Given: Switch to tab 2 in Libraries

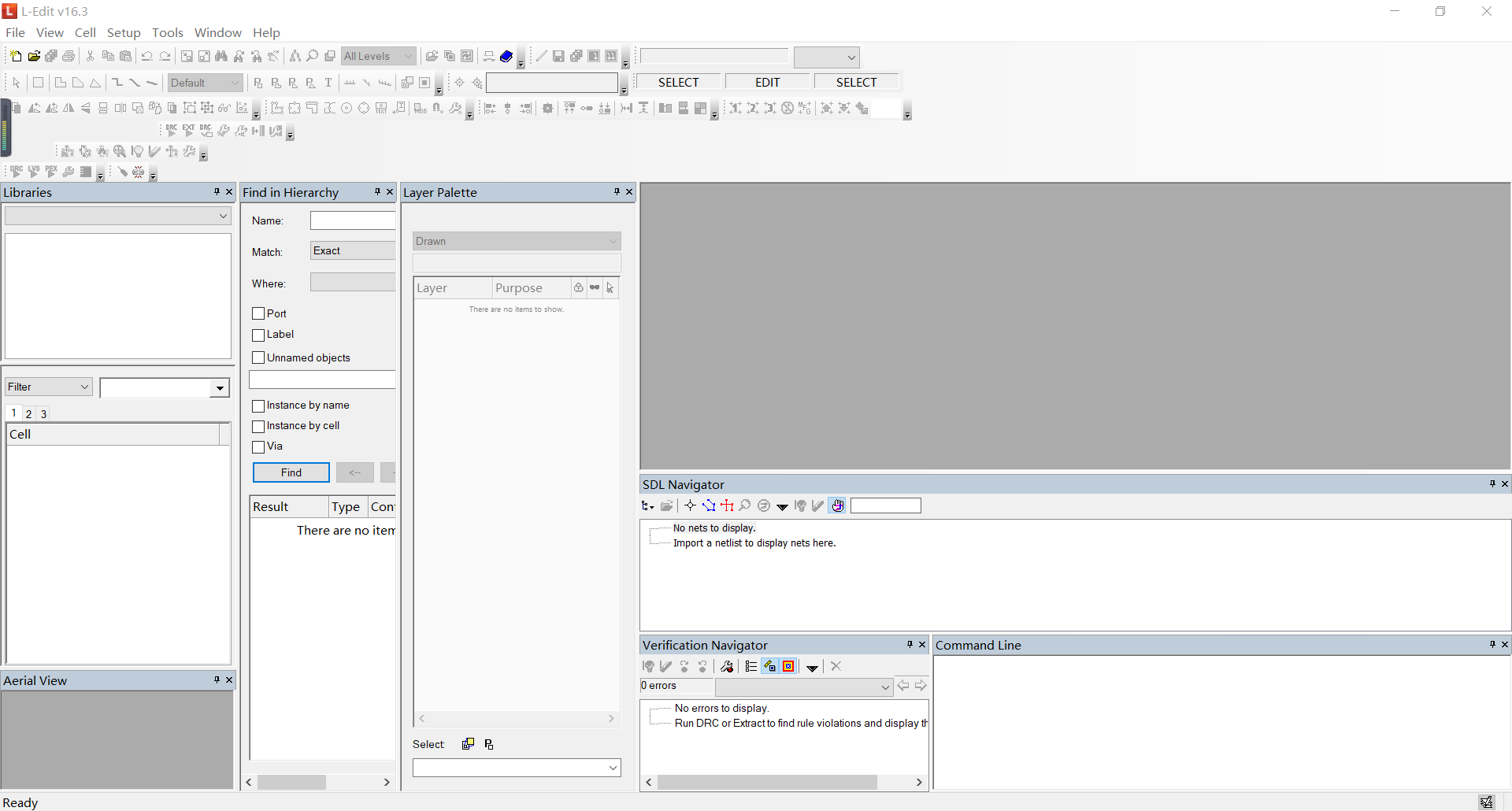Looking at the screenshot, I should click(x=28, y=413).
